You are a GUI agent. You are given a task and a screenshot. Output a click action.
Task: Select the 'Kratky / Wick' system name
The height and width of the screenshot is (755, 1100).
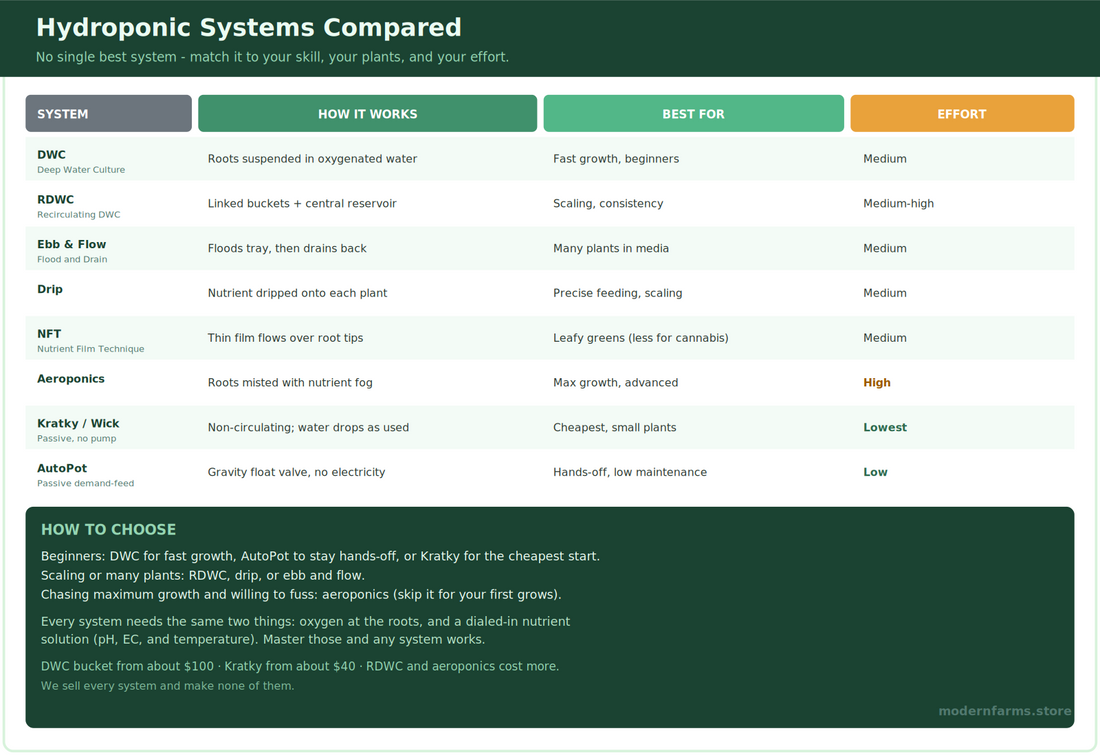pos(78,424)
